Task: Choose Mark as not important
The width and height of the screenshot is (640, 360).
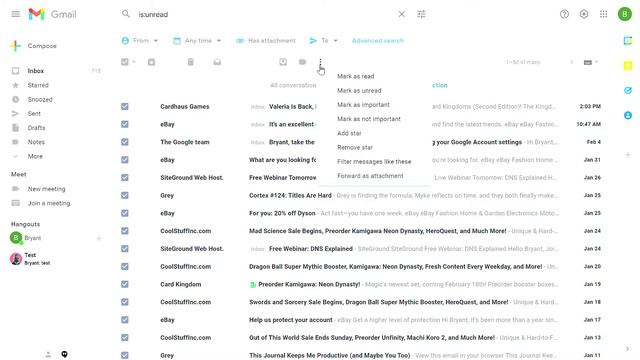Action: point(369,119)
